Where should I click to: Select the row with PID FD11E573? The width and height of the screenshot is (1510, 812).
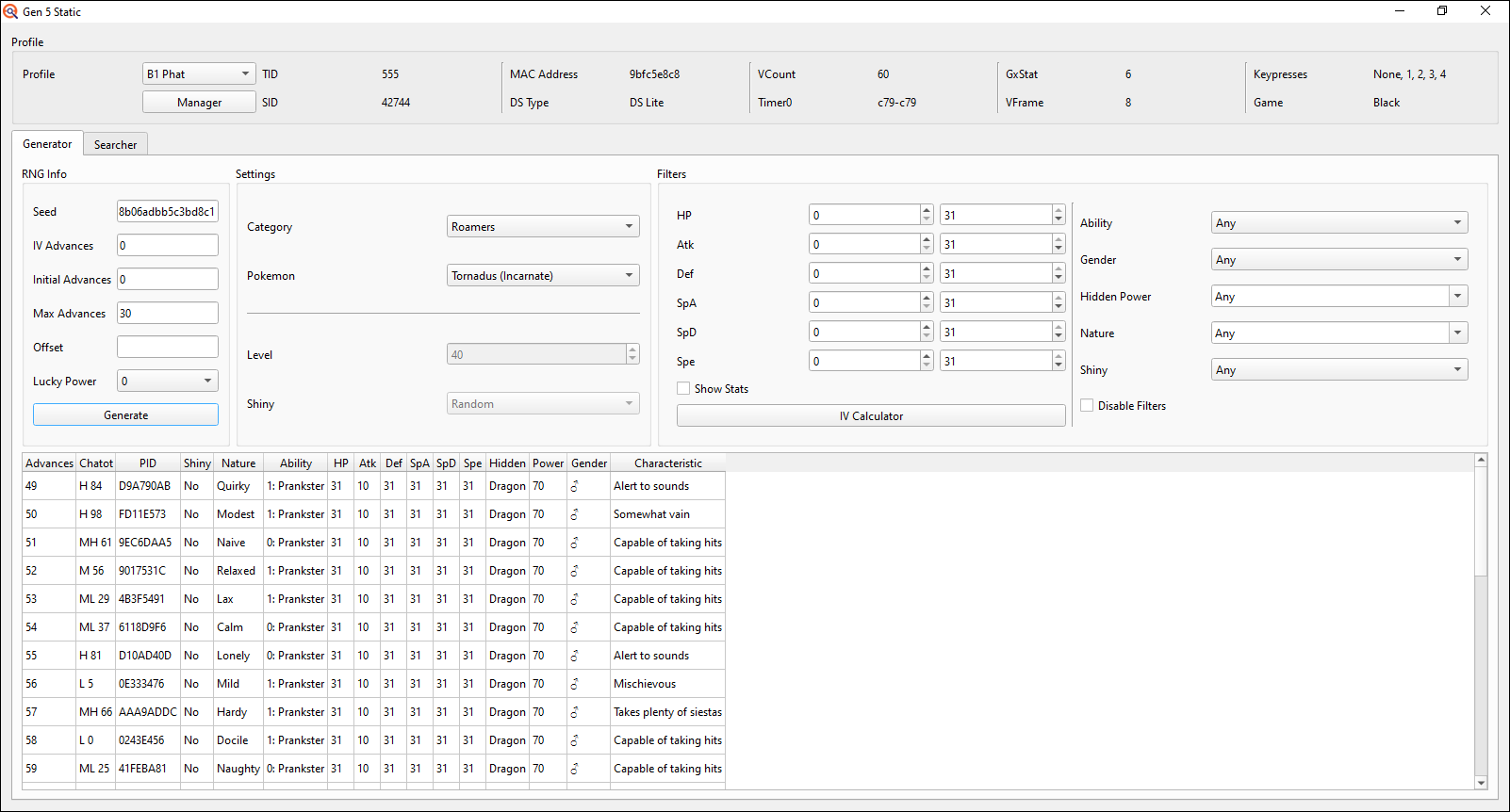coord(373,514)
